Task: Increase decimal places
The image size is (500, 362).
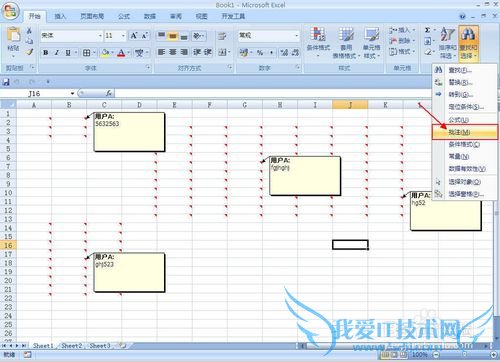Action: (284, 52)
